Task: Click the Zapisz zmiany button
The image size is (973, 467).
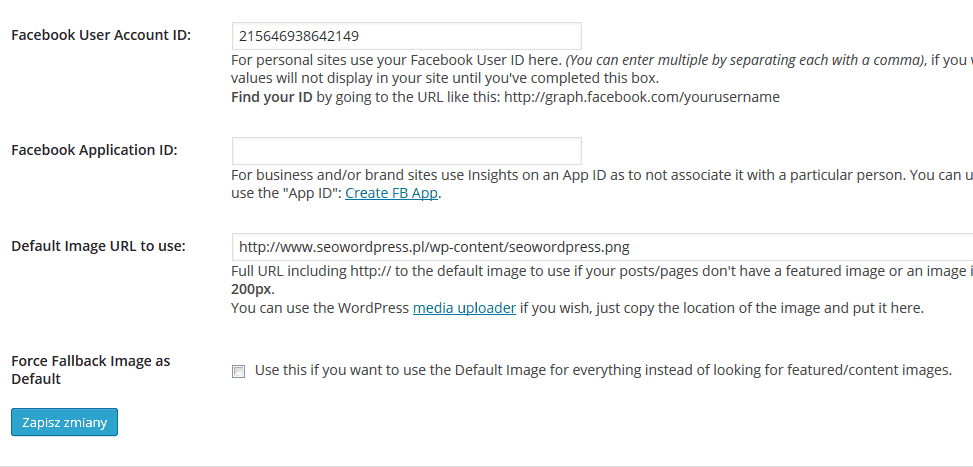Action: (x=65, y=422)
